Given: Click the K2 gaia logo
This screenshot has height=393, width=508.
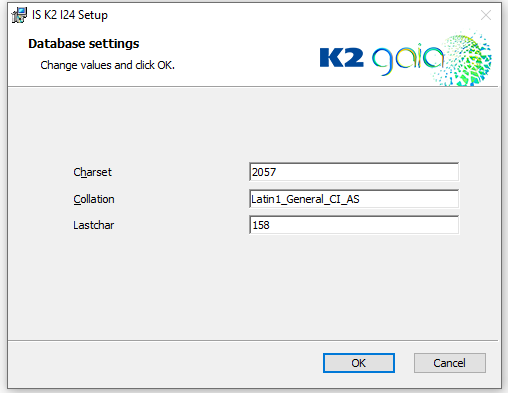Looking at the screenshot, I should (405, 57).
